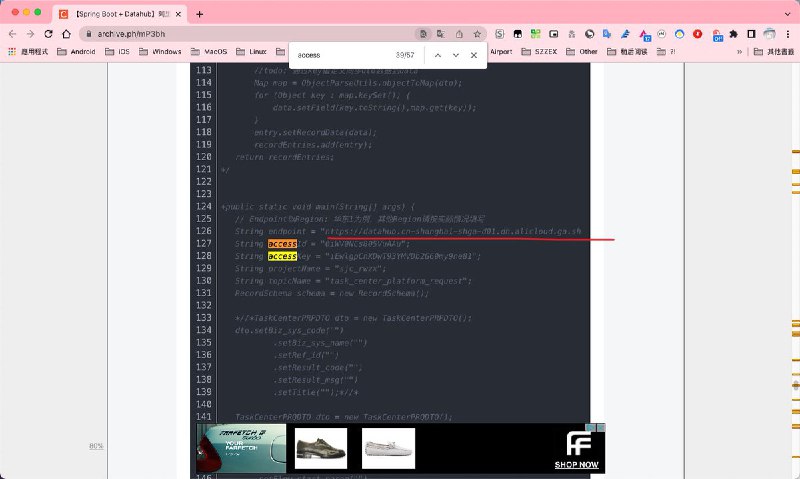Expand the tab search chevron
This screenshot has height=479, width=800.
click(x=786, y=14)
